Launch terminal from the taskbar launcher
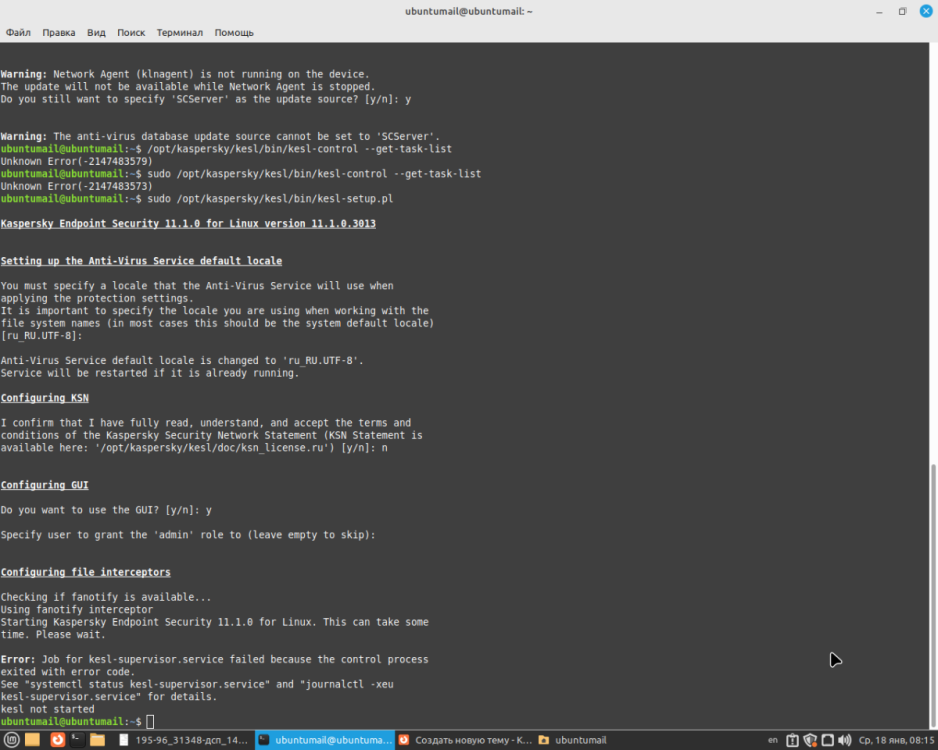Screen dimensions: 938x750 click(x=77, y=740)
